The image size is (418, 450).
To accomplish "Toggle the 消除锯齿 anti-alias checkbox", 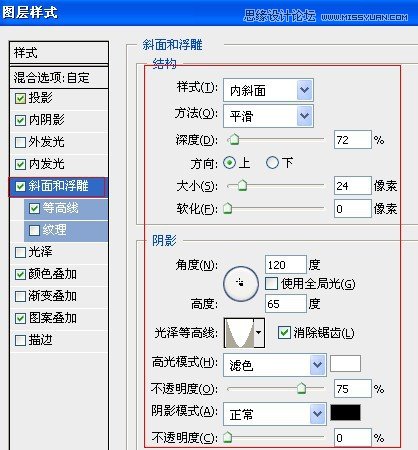I will 284,333.
